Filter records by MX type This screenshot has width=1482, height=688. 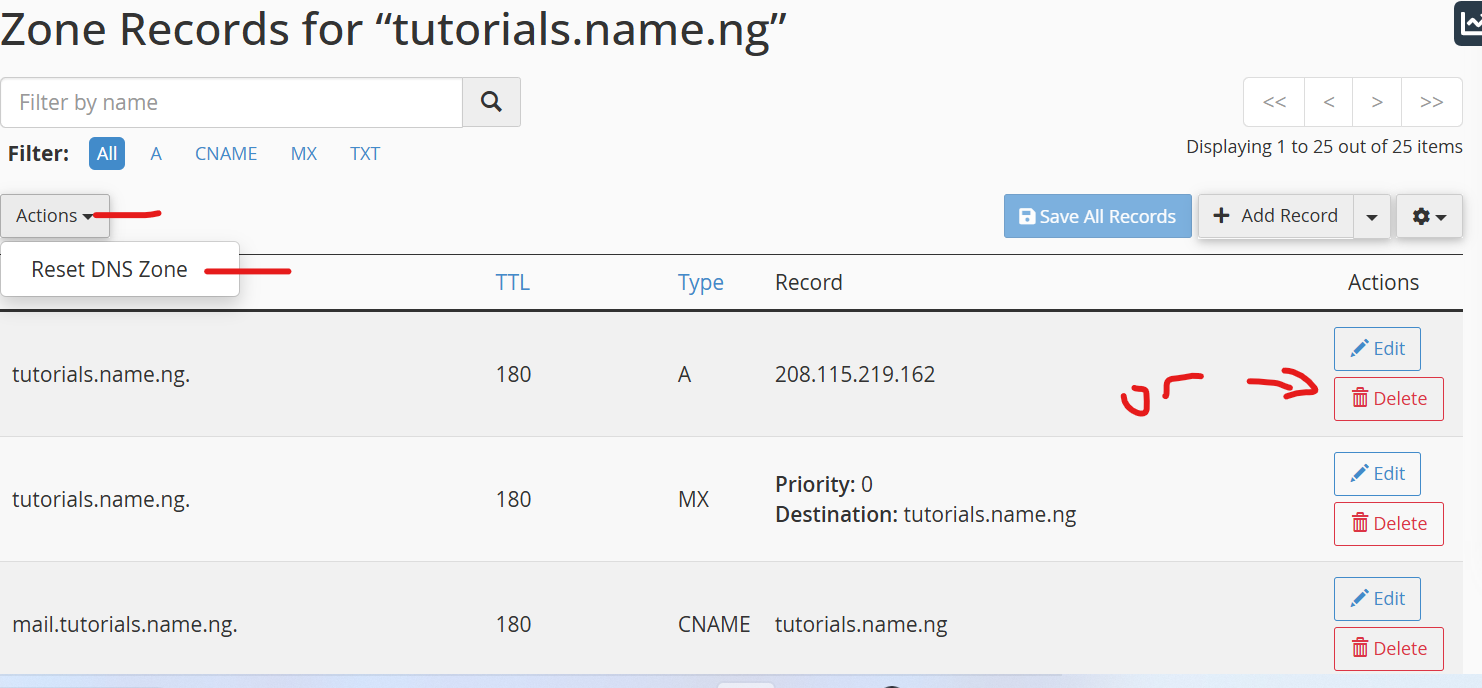(304, 153)
